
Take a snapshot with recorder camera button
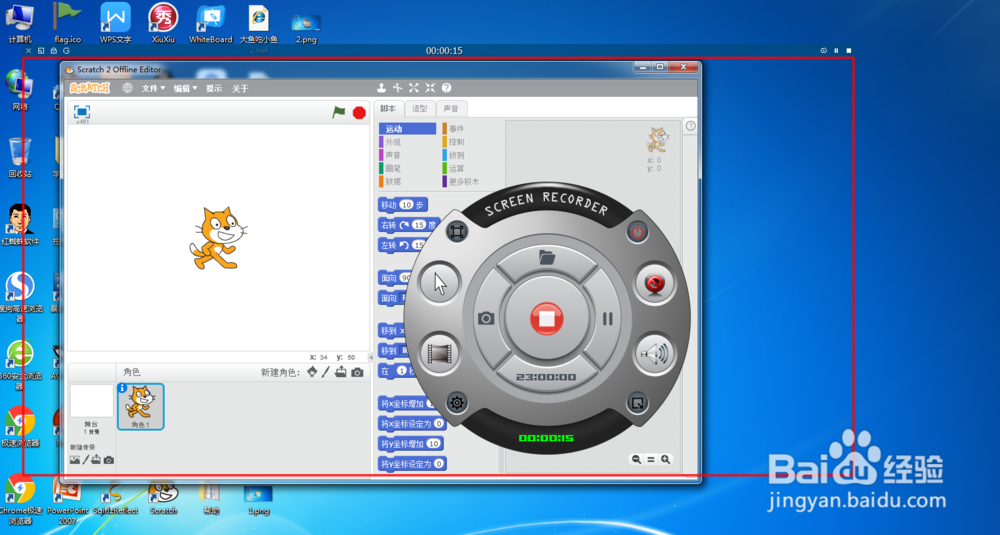(486, 318)
